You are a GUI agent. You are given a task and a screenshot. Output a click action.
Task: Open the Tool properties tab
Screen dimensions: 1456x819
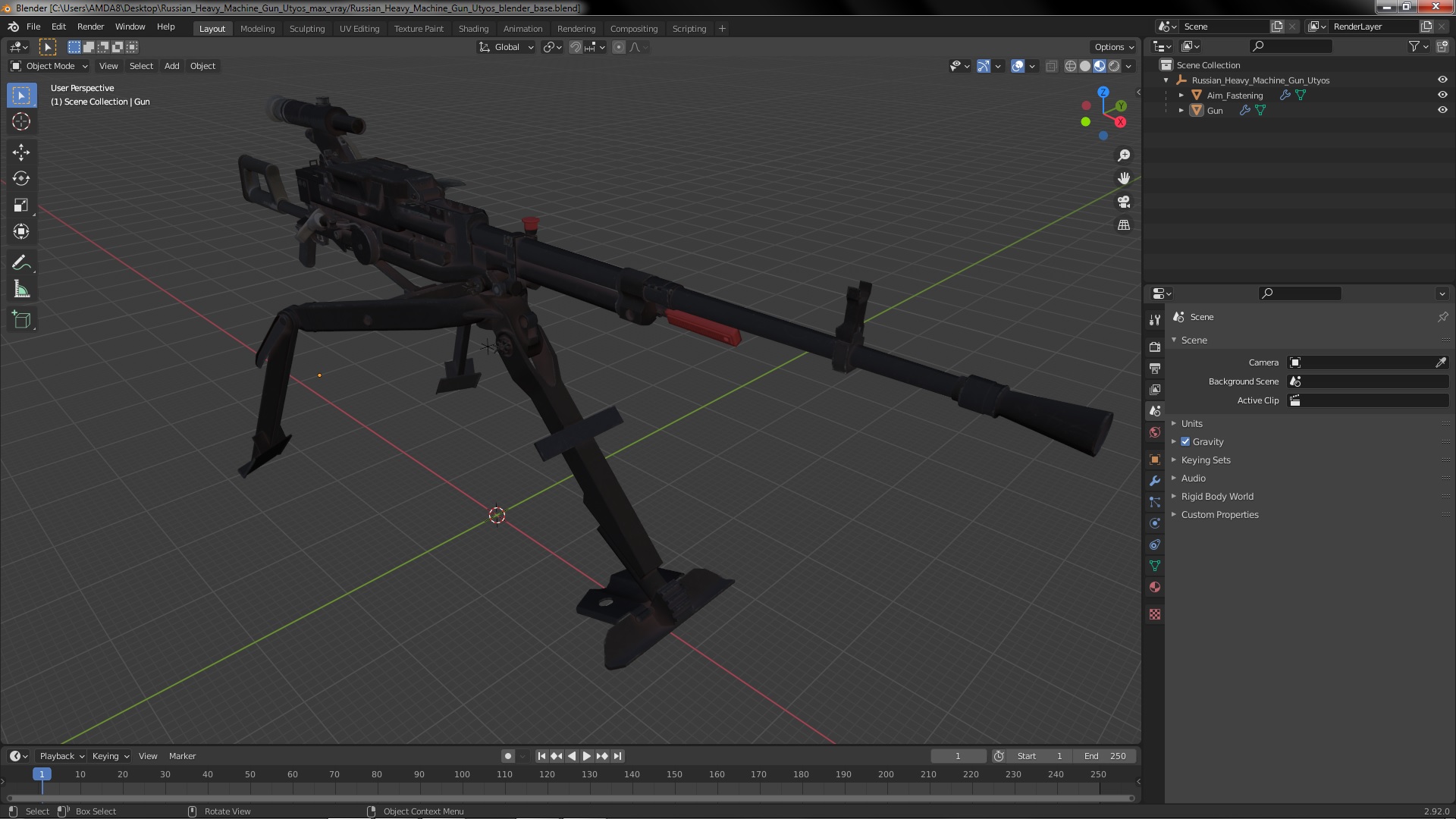1155,319
